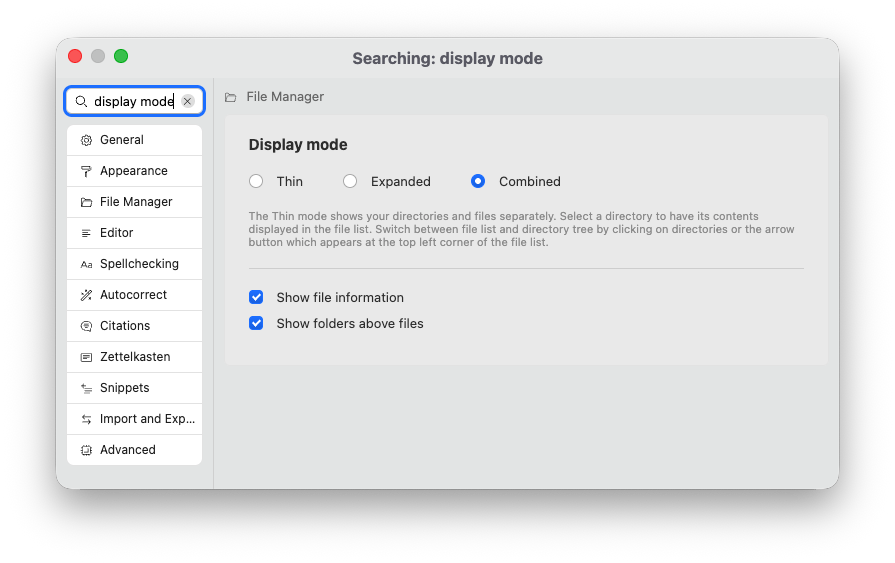895x563 pixels.
Task: Select the Autocorrect preferences tab
Action: pyautogui.click(x=134, y=295)
